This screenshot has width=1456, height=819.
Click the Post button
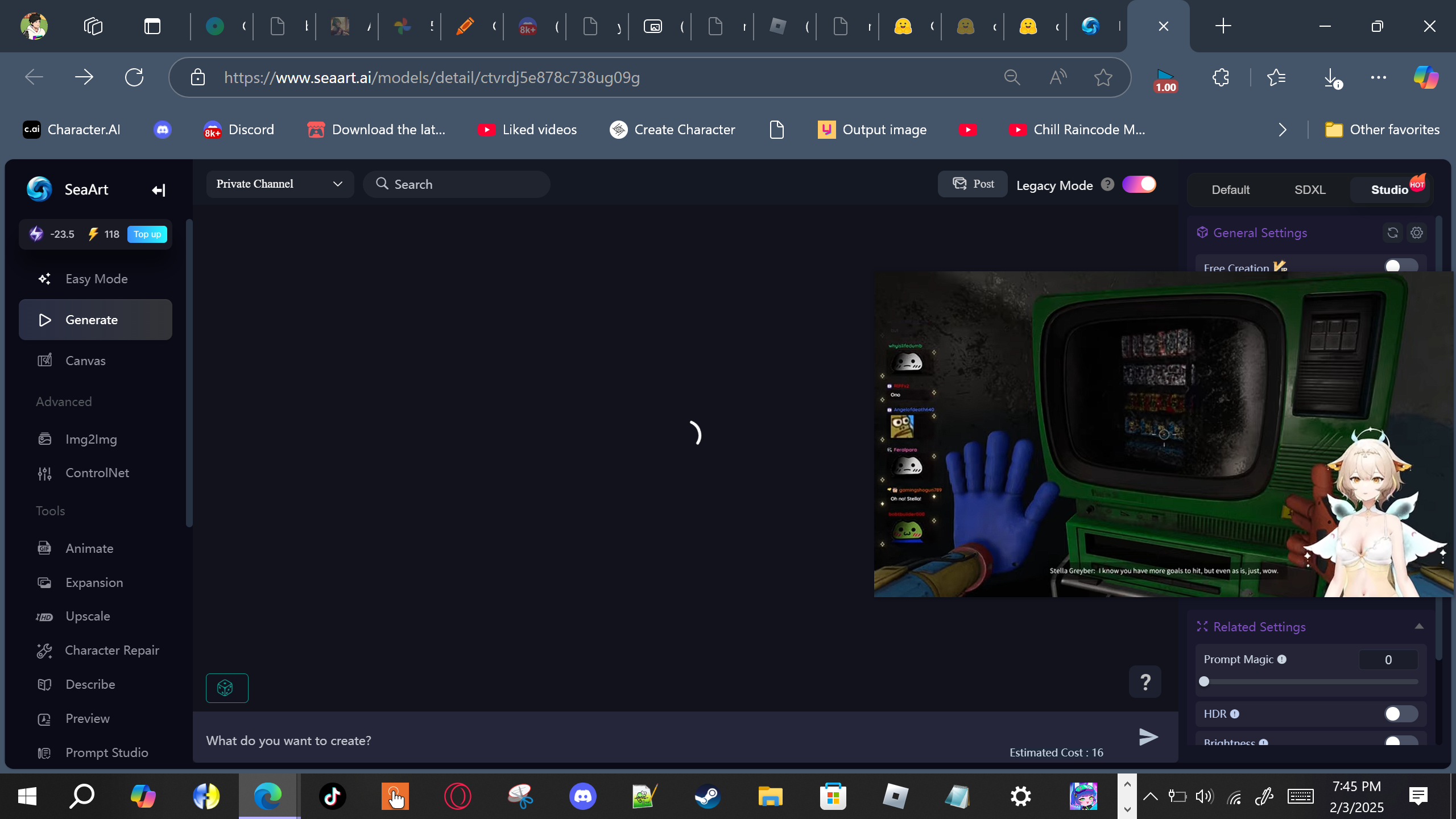pyautogui.click(x=973, y=184)
